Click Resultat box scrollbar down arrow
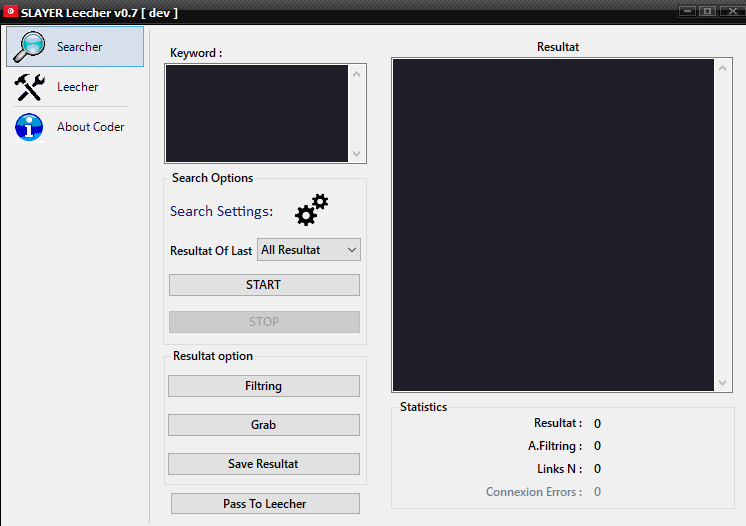Screen dimensions: 746x526 [722, 383]
